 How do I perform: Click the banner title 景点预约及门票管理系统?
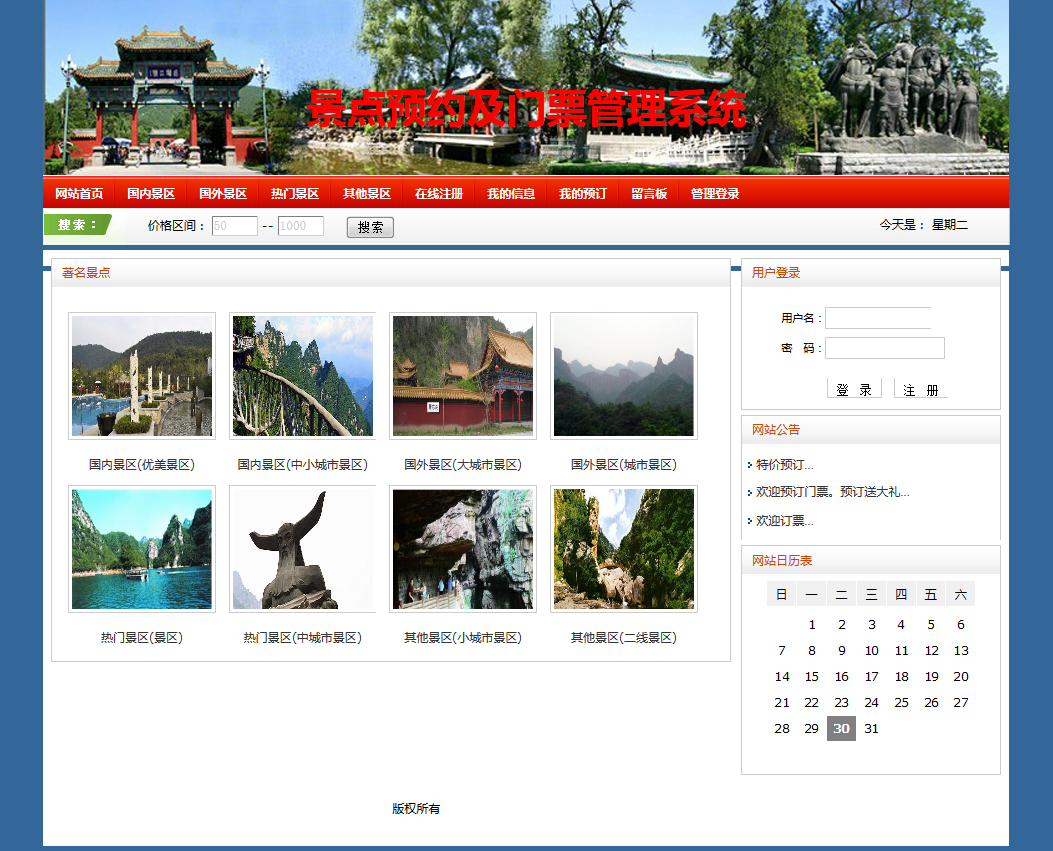[526, 109]
